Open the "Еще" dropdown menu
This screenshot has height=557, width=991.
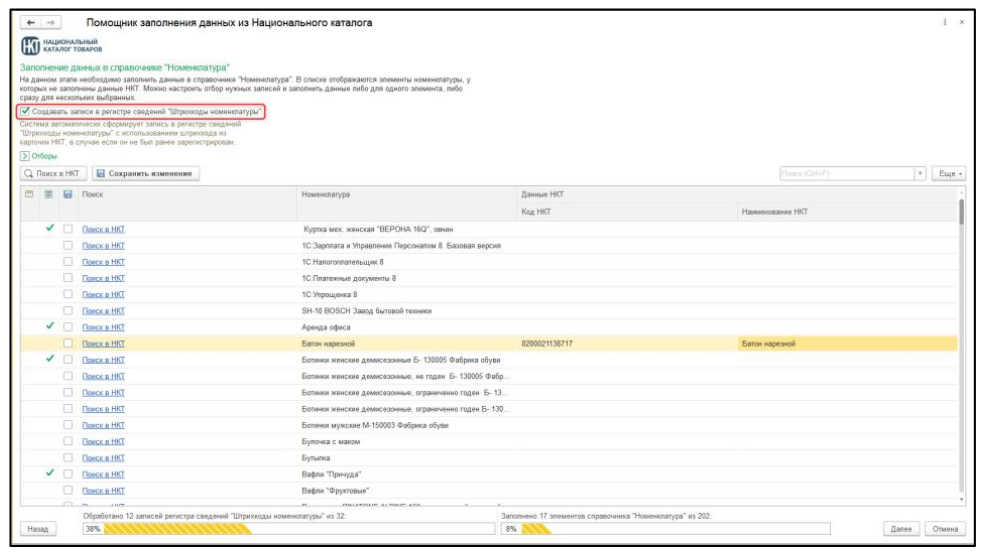(948, 174)
